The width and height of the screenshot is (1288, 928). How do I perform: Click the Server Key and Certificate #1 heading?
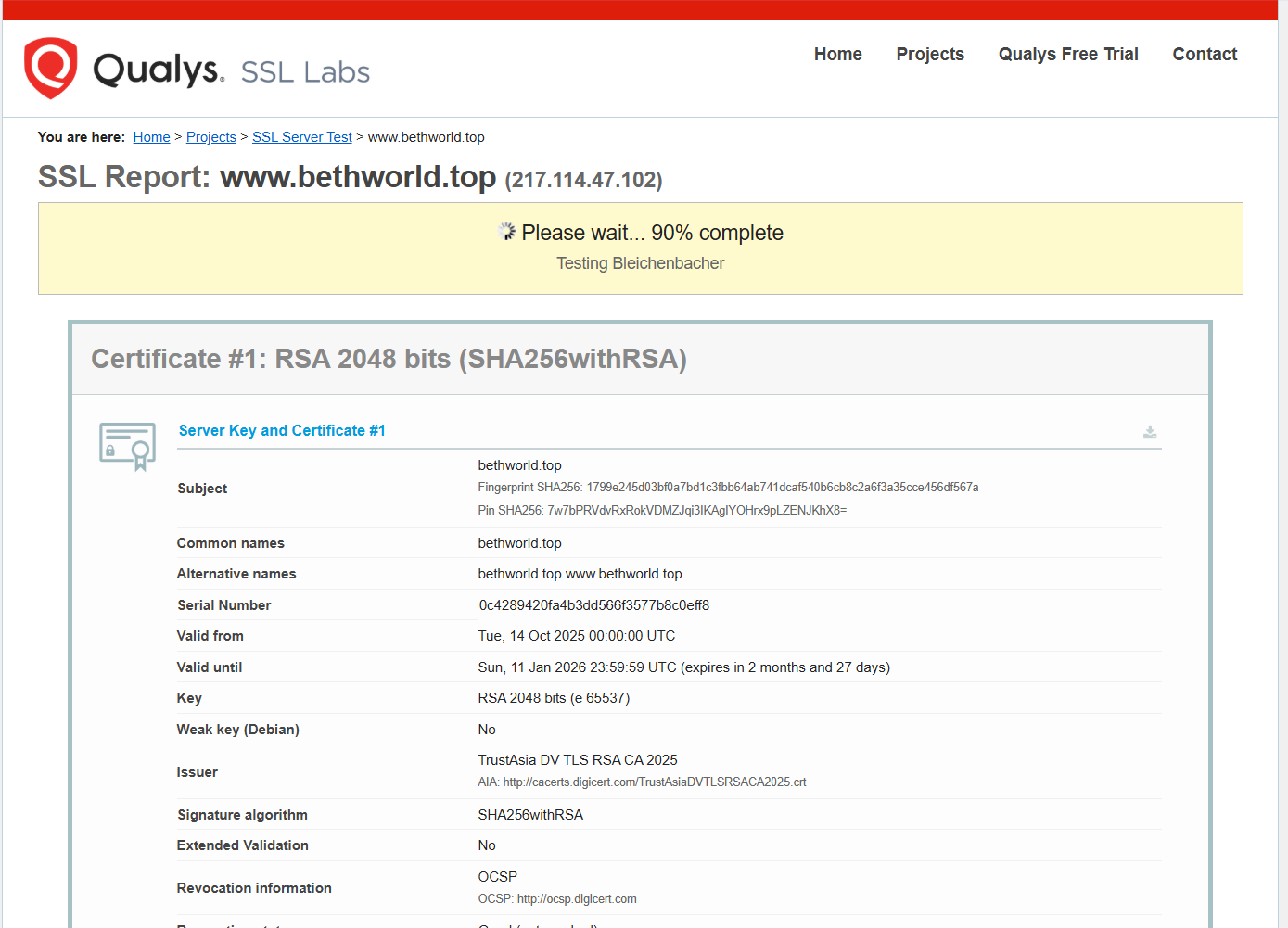[x=282, y=431]
